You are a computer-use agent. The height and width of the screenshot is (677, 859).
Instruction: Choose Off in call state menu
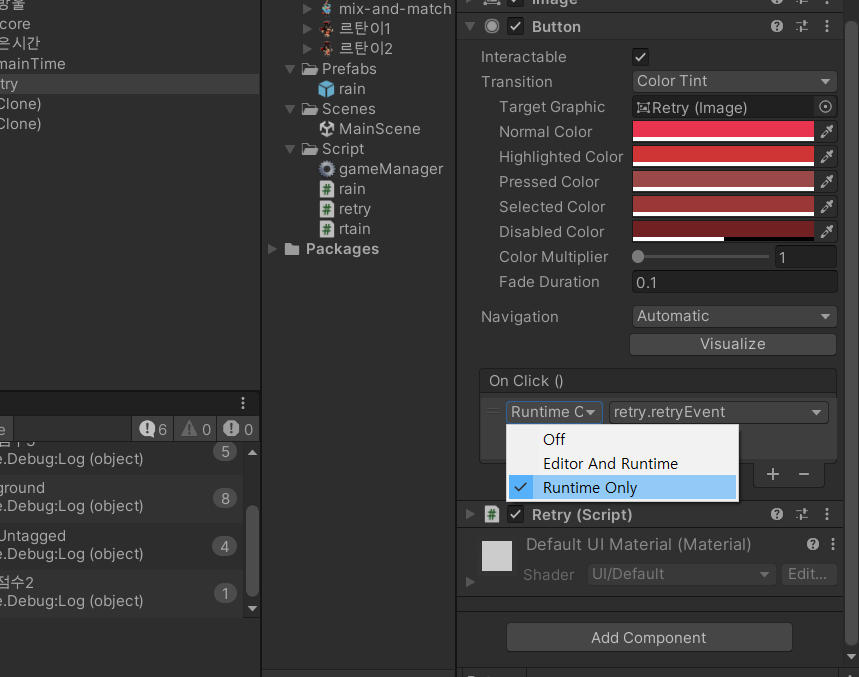pyautogui.click(x=622, y=439)
